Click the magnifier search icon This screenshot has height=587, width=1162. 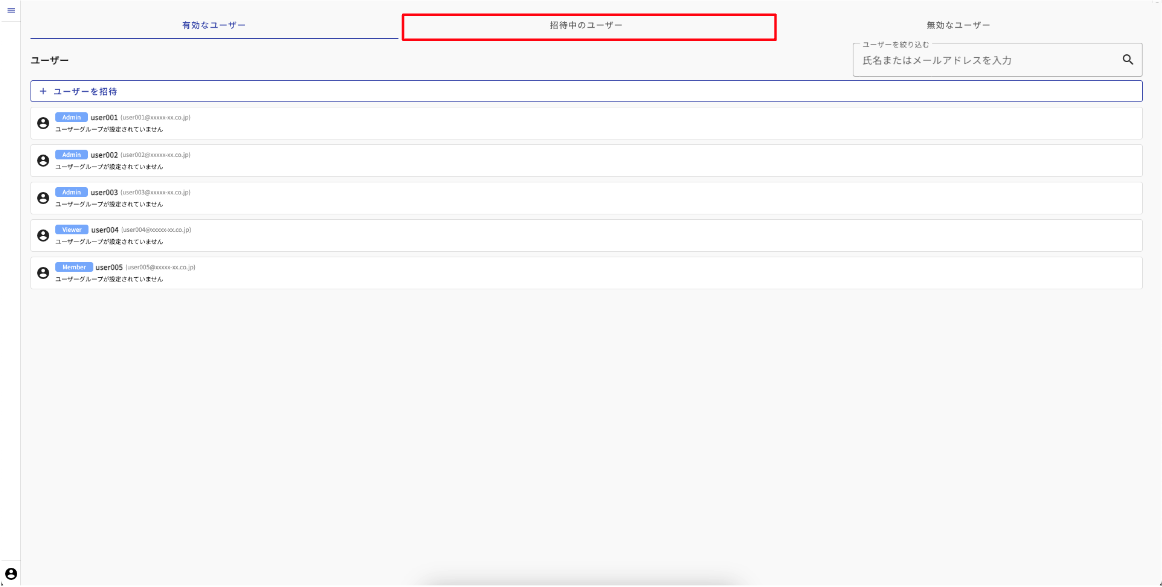(x=1128, y=60)
